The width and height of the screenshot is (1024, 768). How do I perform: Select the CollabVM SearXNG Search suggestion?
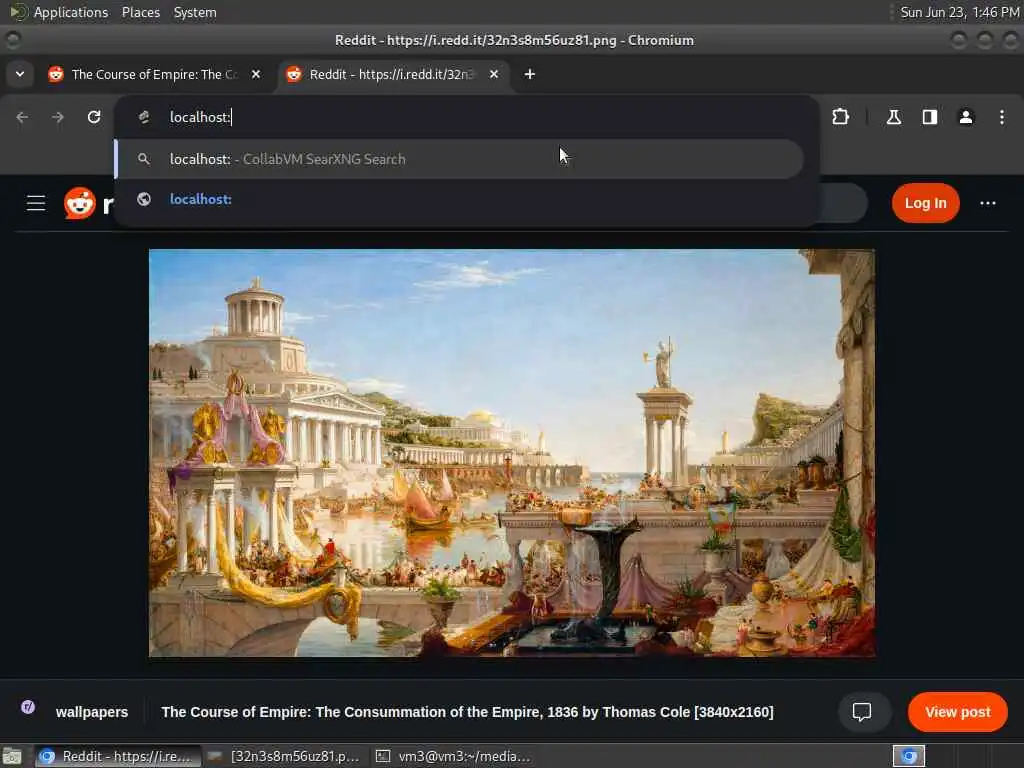459,159
